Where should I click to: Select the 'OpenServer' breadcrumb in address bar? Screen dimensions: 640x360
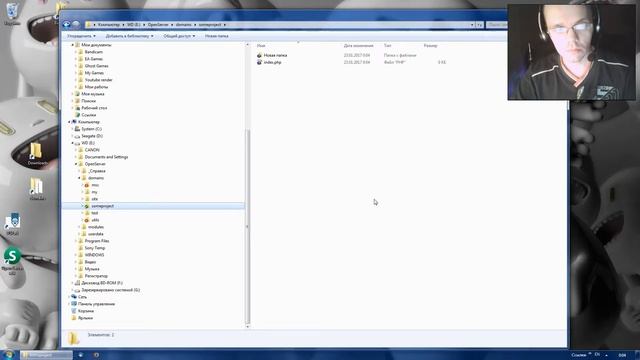coord(158,24)
